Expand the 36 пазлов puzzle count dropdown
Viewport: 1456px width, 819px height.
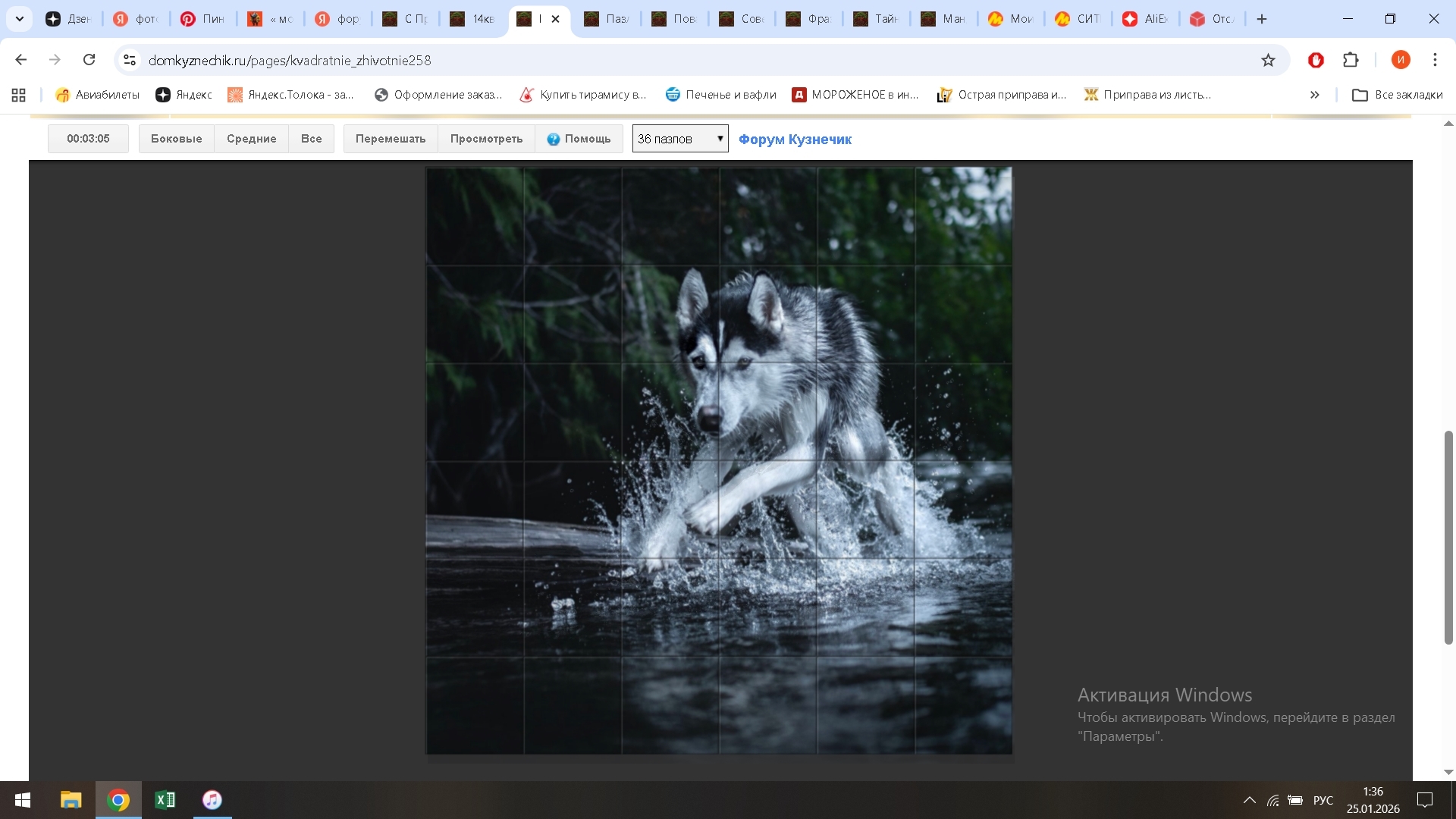tap(679, 139)
